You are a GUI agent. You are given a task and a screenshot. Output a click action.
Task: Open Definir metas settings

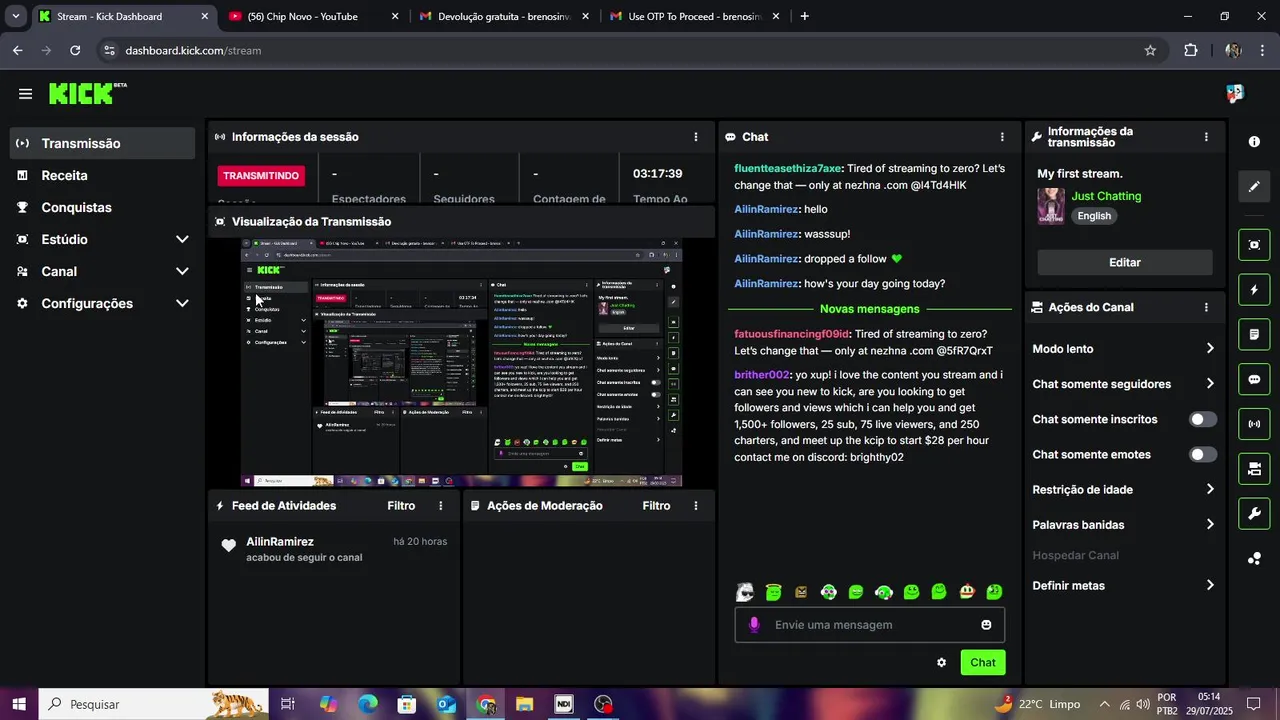pos(1124,586)
